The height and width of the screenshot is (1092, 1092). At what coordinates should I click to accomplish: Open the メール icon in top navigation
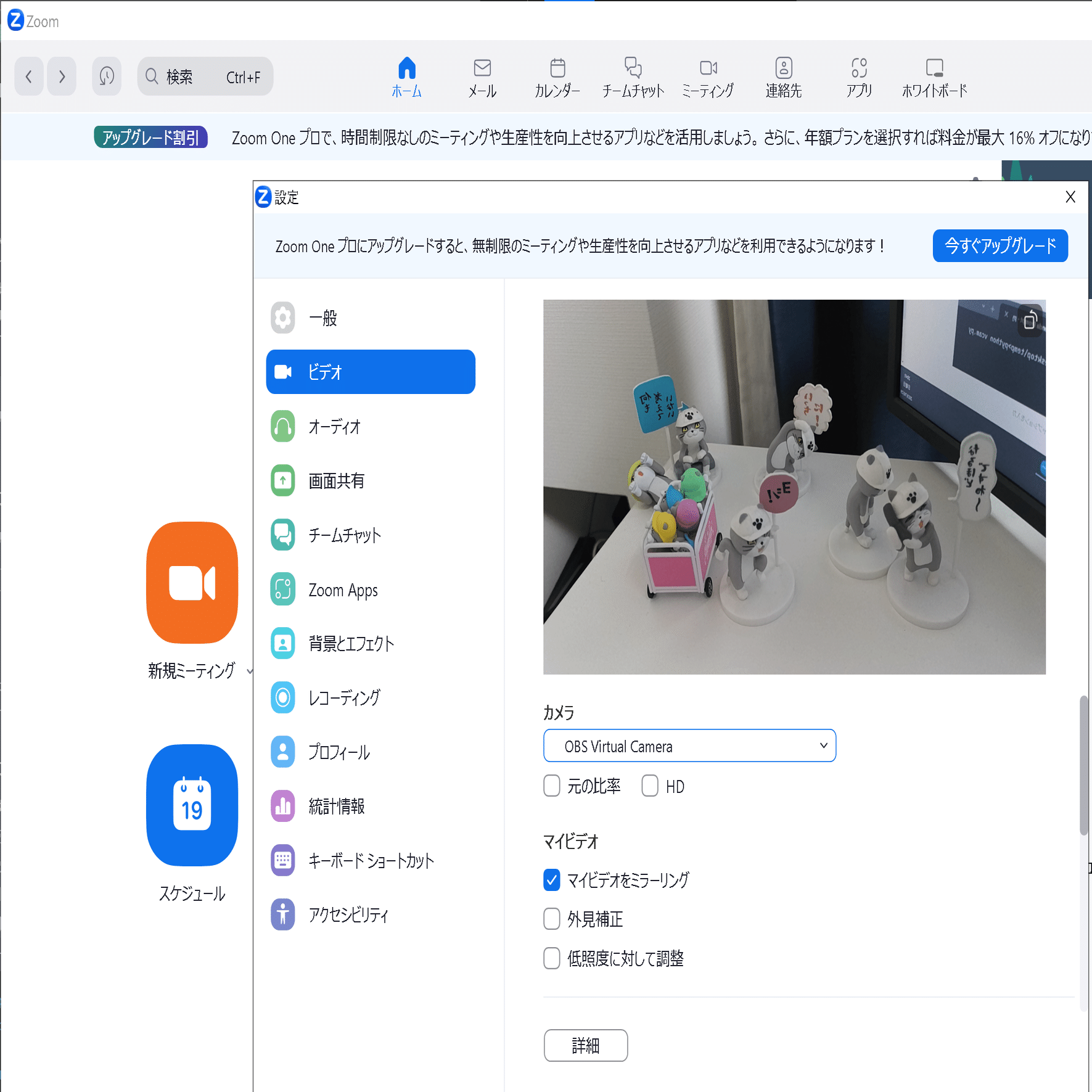(482, 75)
